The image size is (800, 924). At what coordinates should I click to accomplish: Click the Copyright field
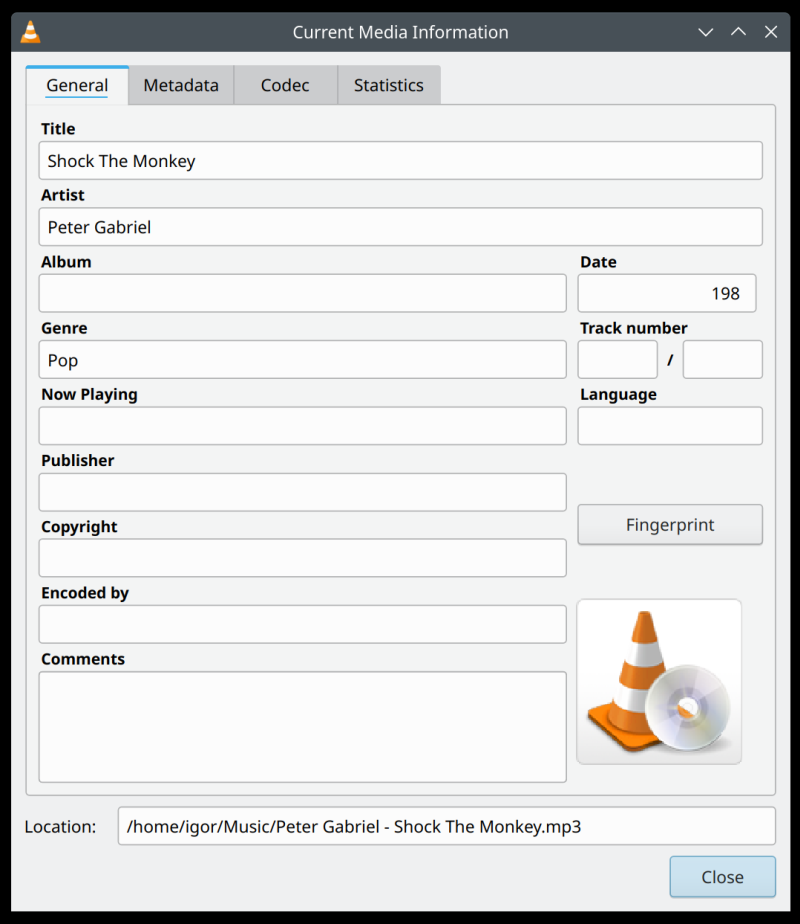[x=303, y=558]
